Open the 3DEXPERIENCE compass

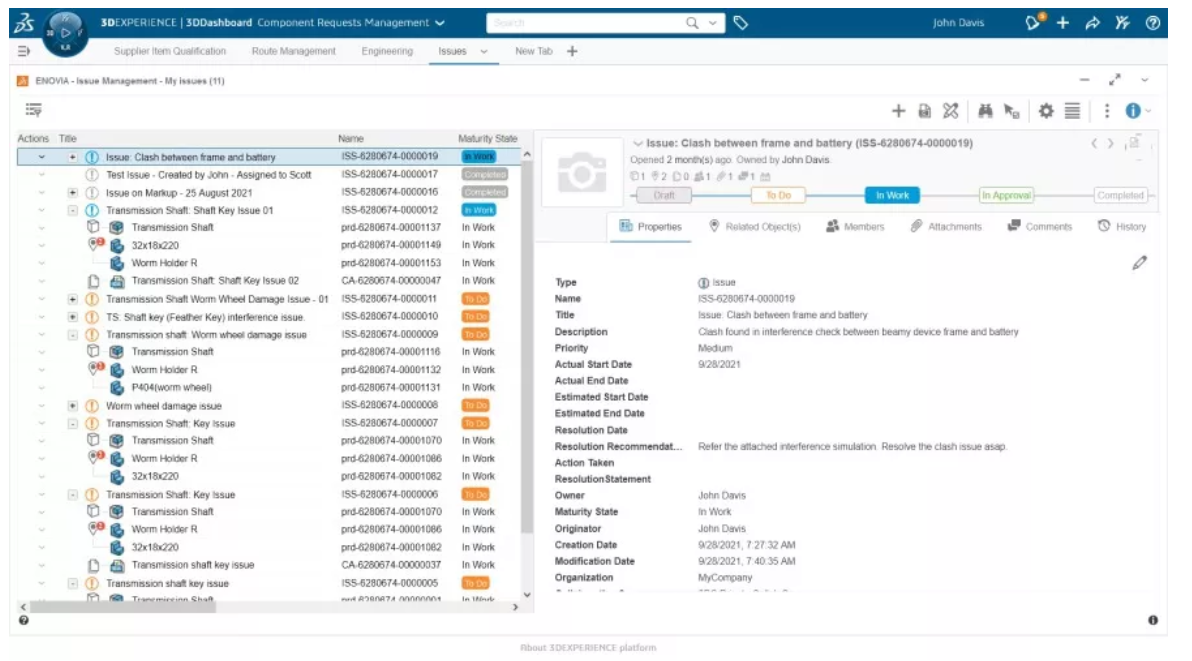(65, 33)
